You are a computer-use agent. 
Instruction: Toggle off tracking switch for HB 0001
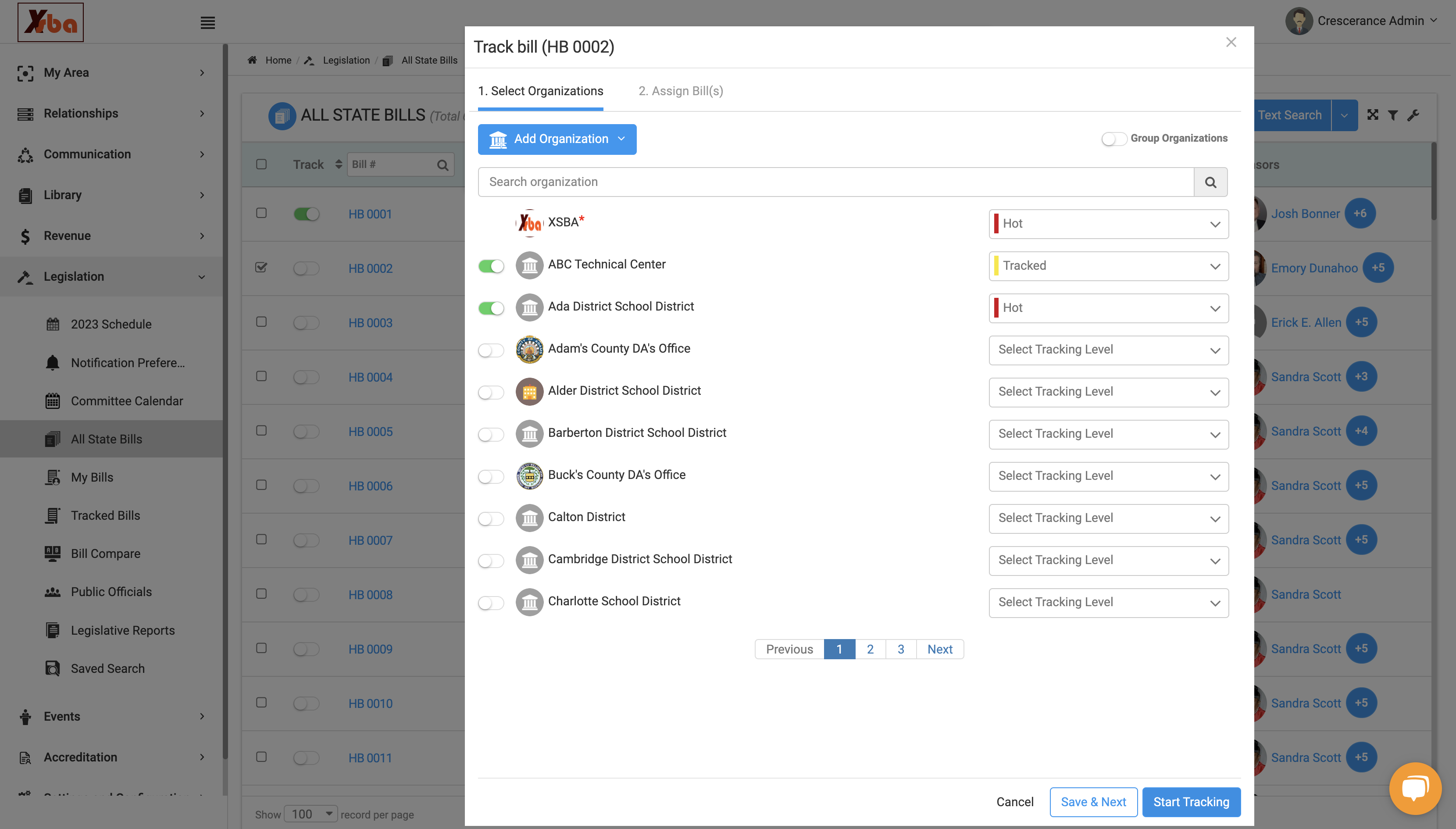[x=306, y=214]
